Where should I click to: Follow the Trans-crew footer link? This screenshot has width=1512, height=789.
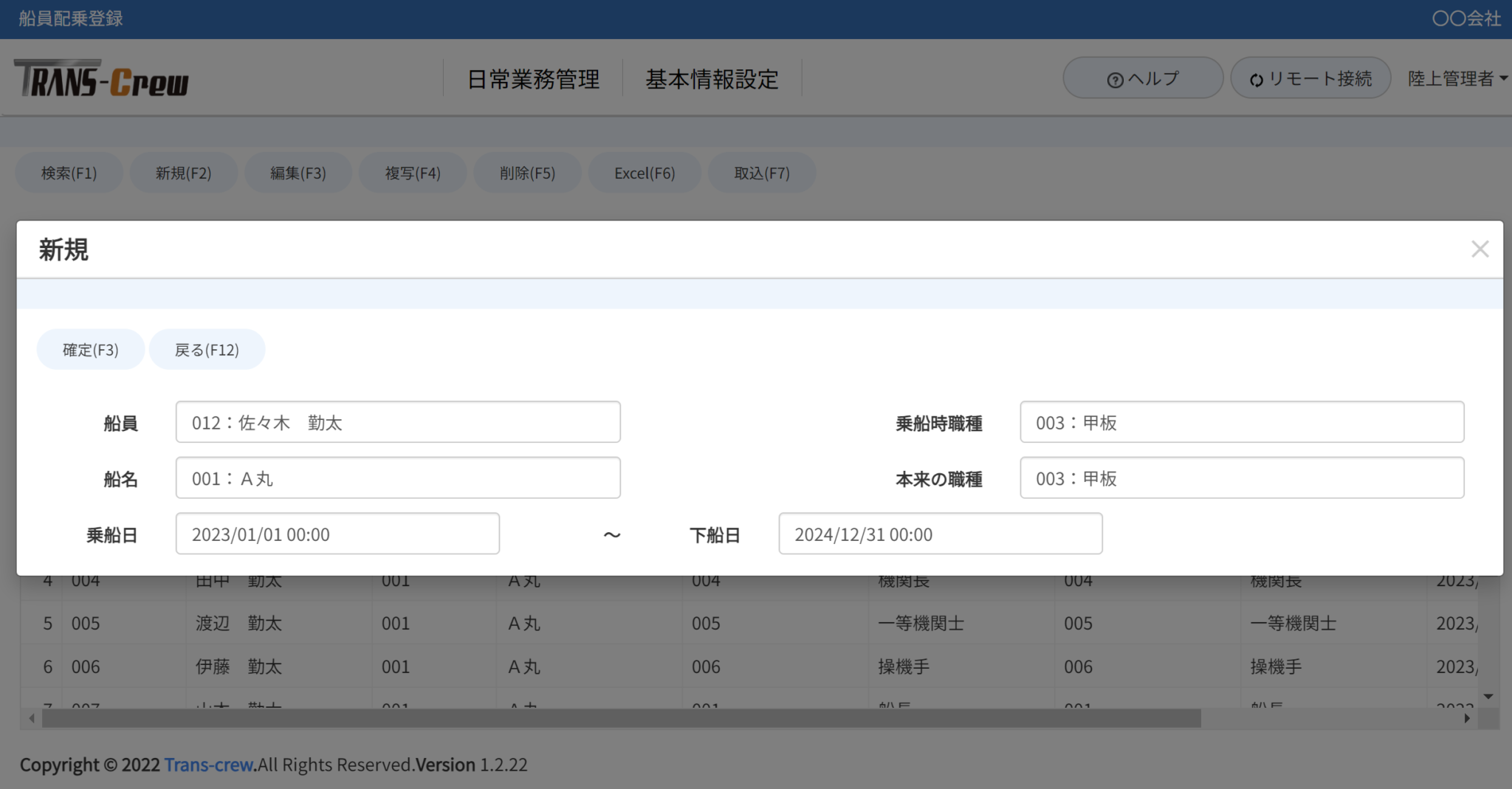[208, 765]
